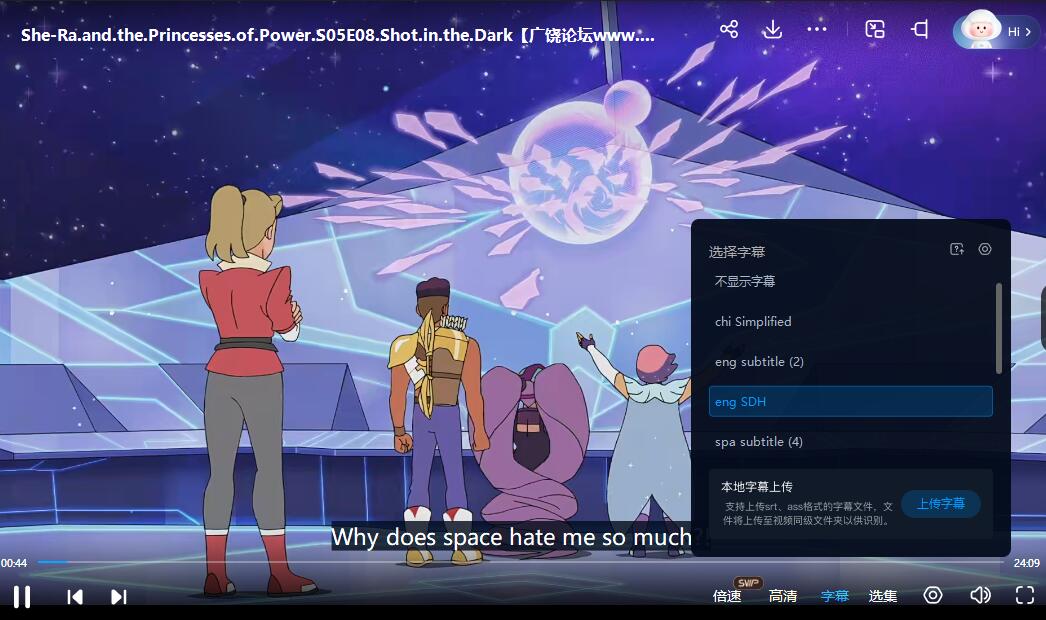Viewport: 1046px width, 620px height.
Task: Choose the 'eng subtitle (2)' track
Action: 851,362
